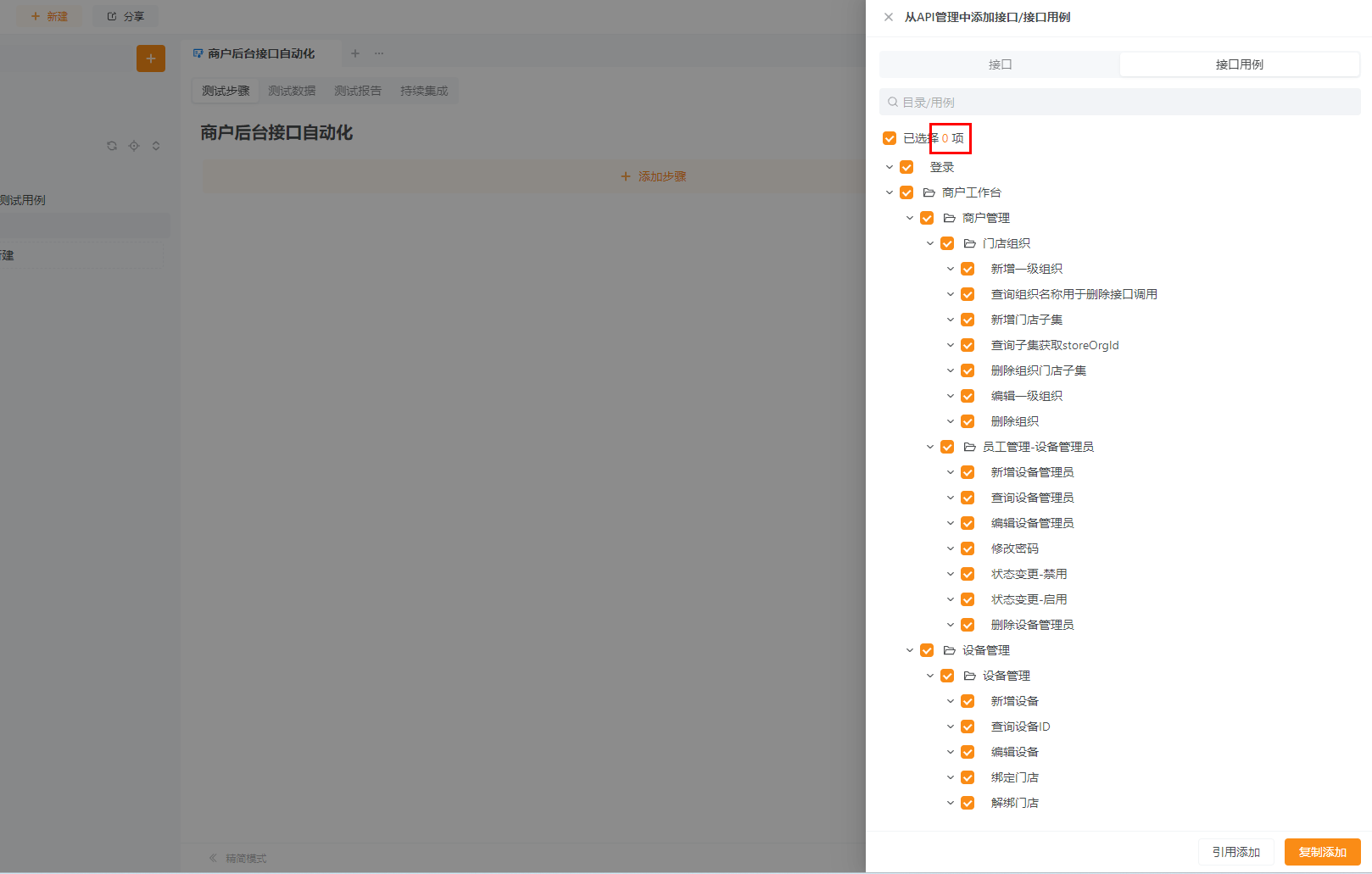Select the 新增设备管理员 row

(1032, 472)
